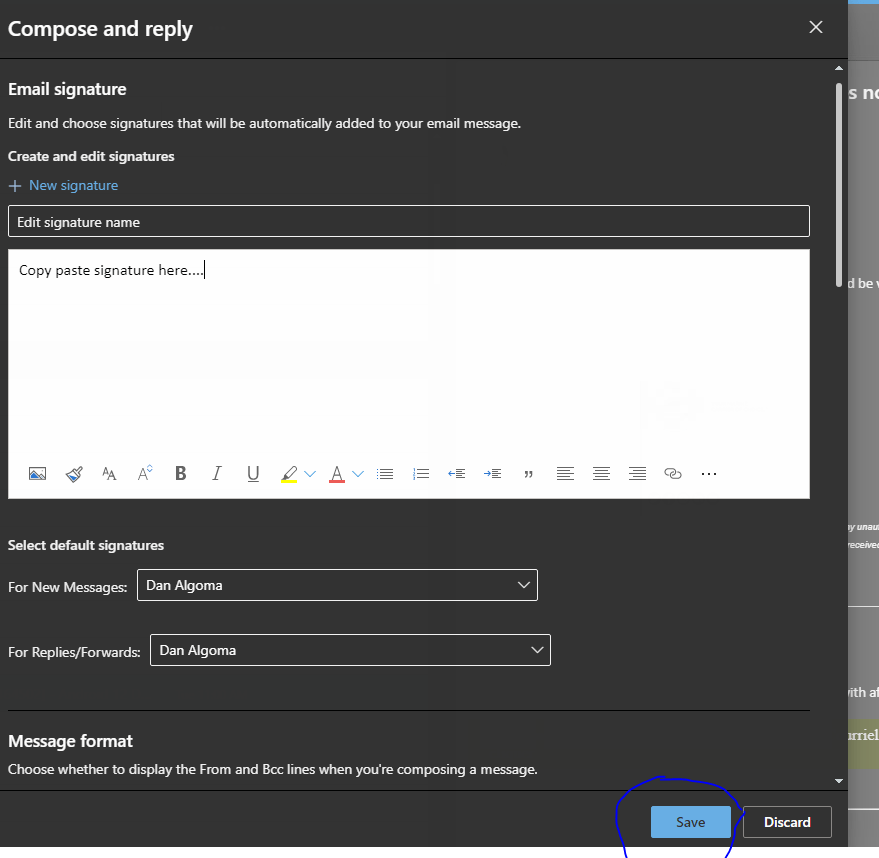Screen dimensions: 879x858
Task: Click the Edit signature name field
Action: pos(408,222)
